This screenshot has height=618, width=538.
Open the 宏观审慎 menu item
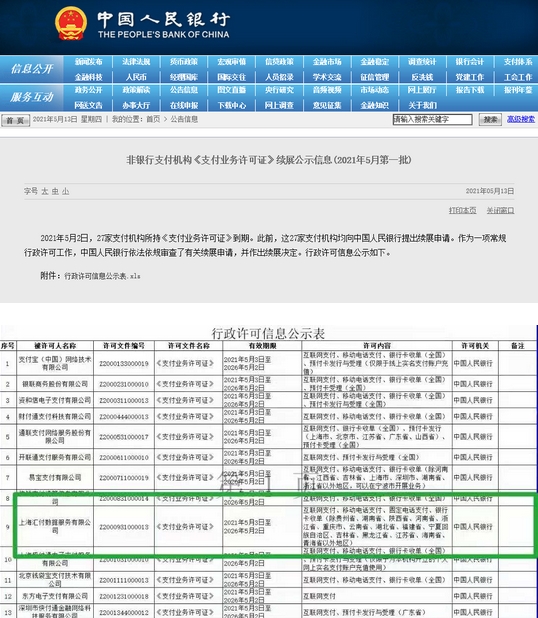point(232,62)
